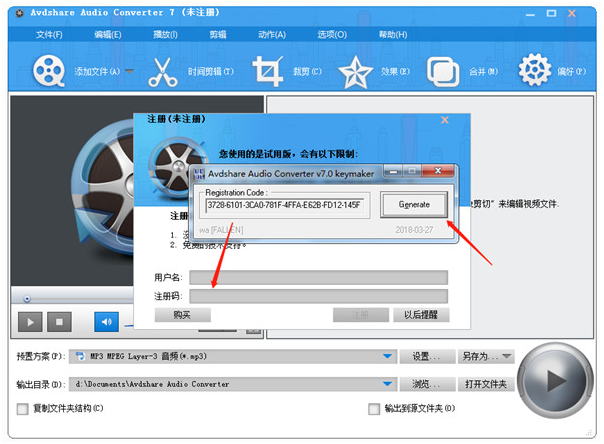Open the 动作(A) menu
The width and height of the screenshot is (604, 444).
[x=272, y=35]
